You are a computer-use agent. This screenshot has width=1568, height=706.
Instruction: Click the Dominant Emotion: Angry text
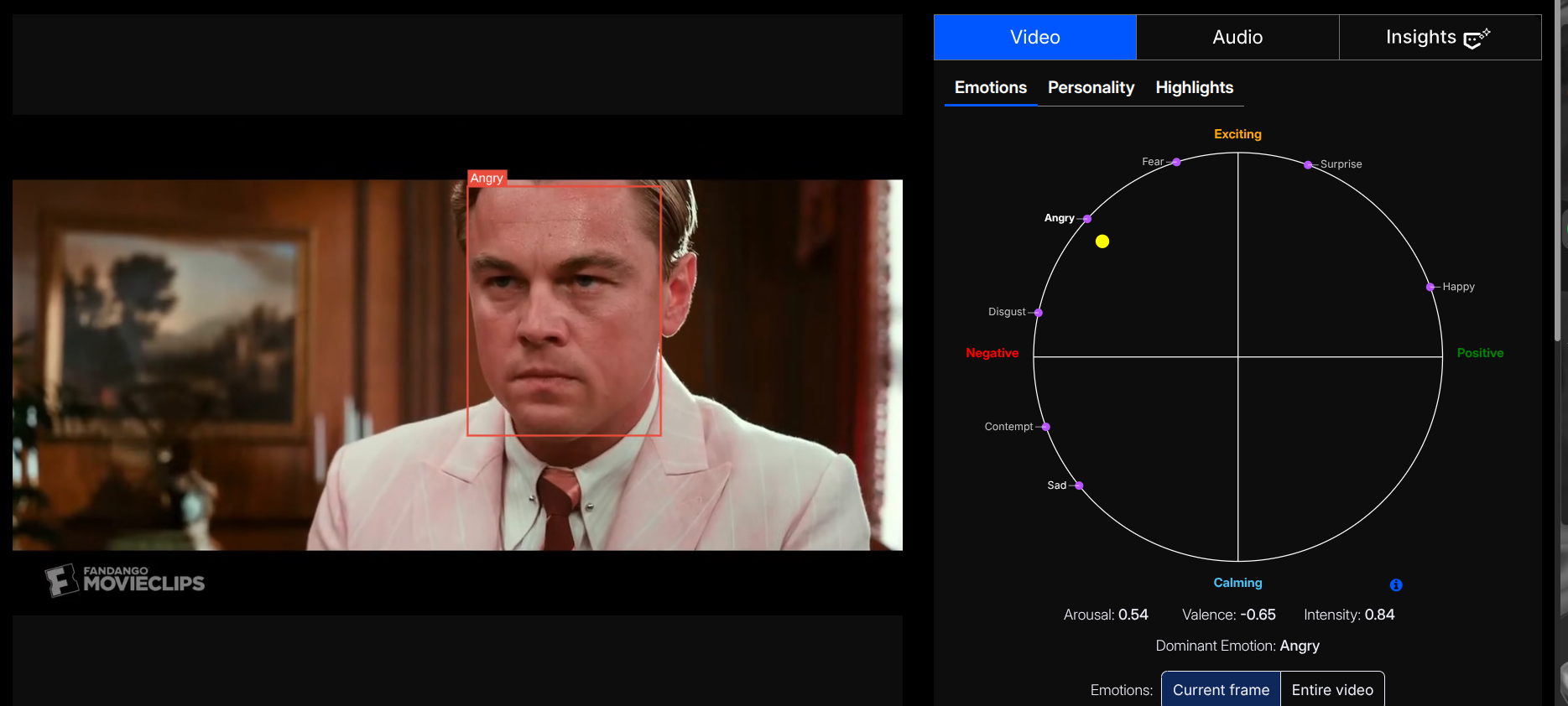(1237, 646)
